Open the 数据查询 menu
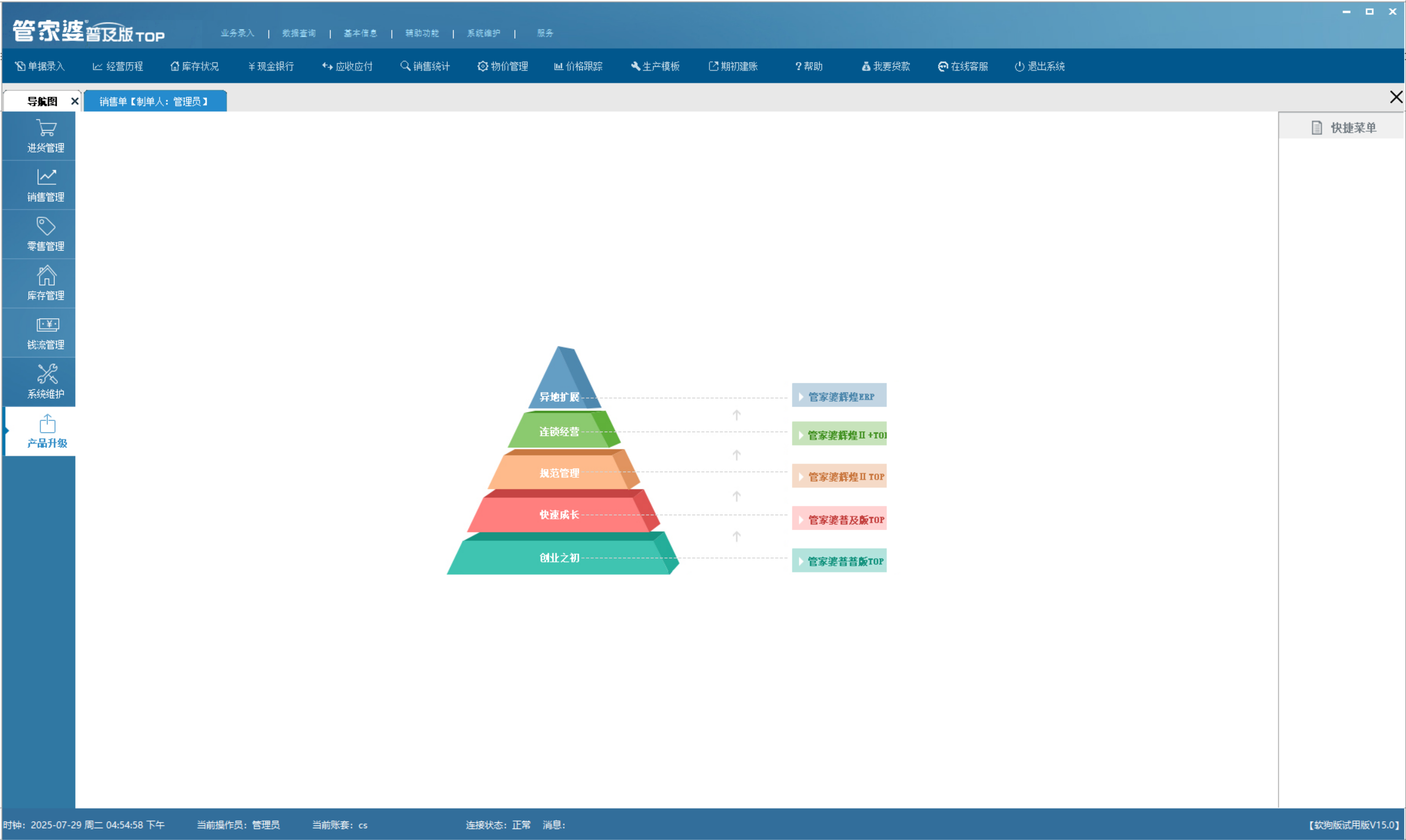Viewport: 1406px width, 840px height. pyautogui.click(x=299, y=33)
